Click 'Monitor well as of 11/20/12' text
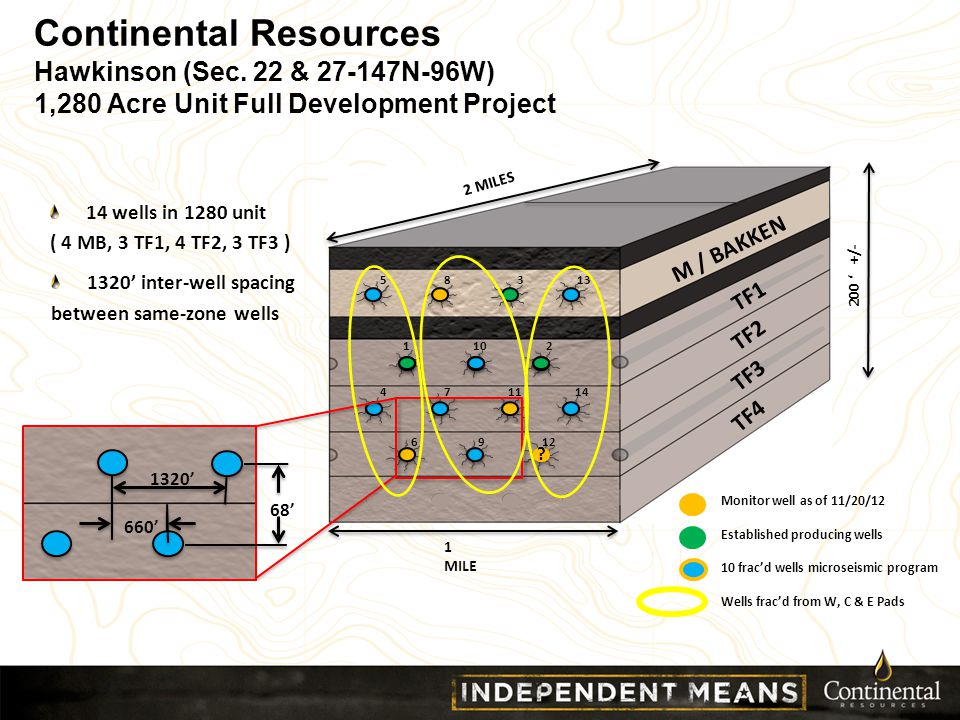The image size is (960, 720). coord(803,500)
